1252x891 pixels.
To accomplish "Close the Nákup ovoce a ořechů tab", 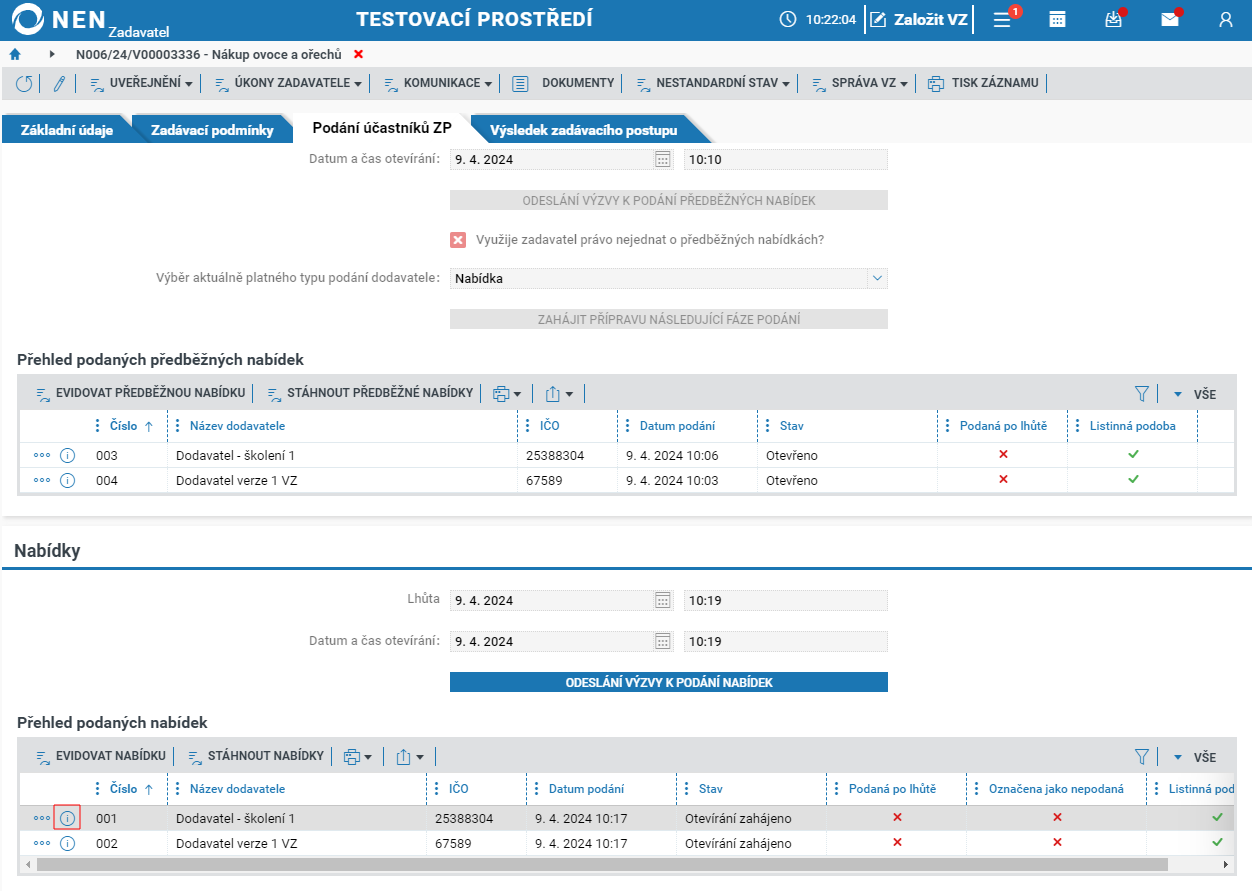I will pyautogui.click(x=359, y=54).
